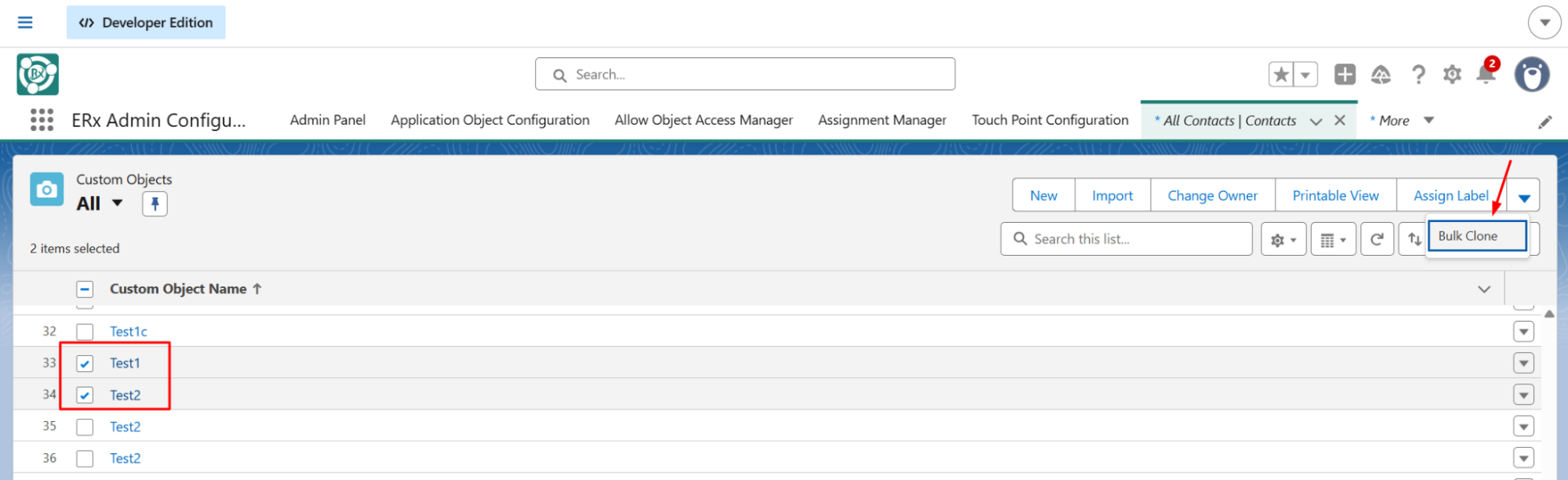
Task: Click the Change Owner button
Action: (1212, 195)
